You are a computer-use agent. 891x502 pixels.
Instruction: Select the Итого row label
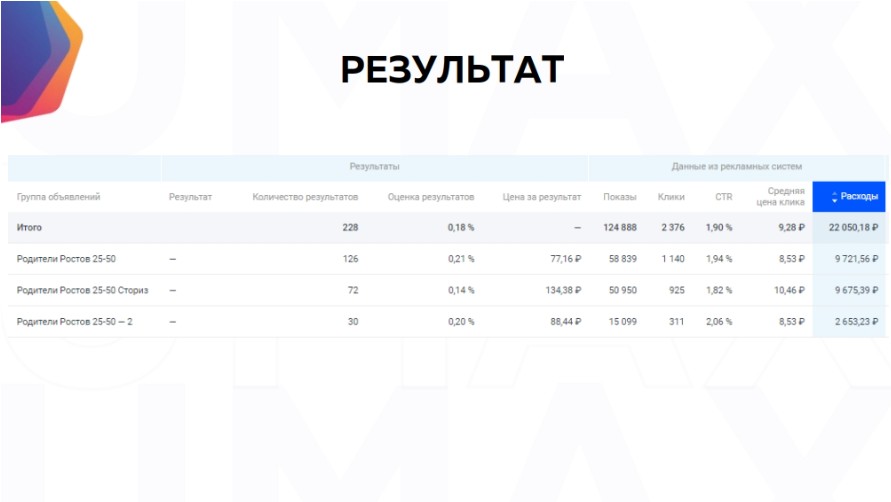pyautogui.click(x=29, y=228)
